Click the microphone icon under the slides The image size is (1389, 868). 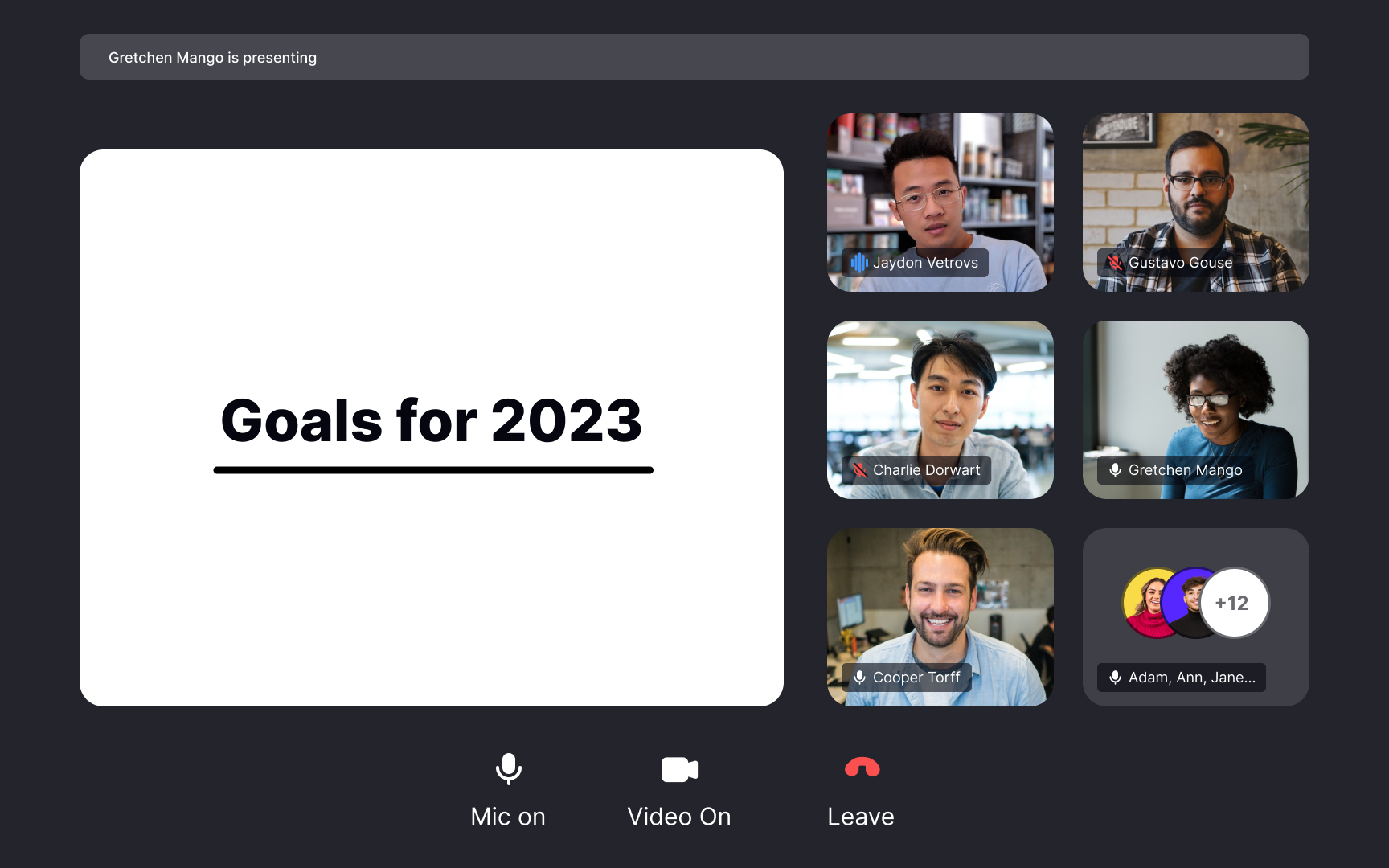pos(508,769)
